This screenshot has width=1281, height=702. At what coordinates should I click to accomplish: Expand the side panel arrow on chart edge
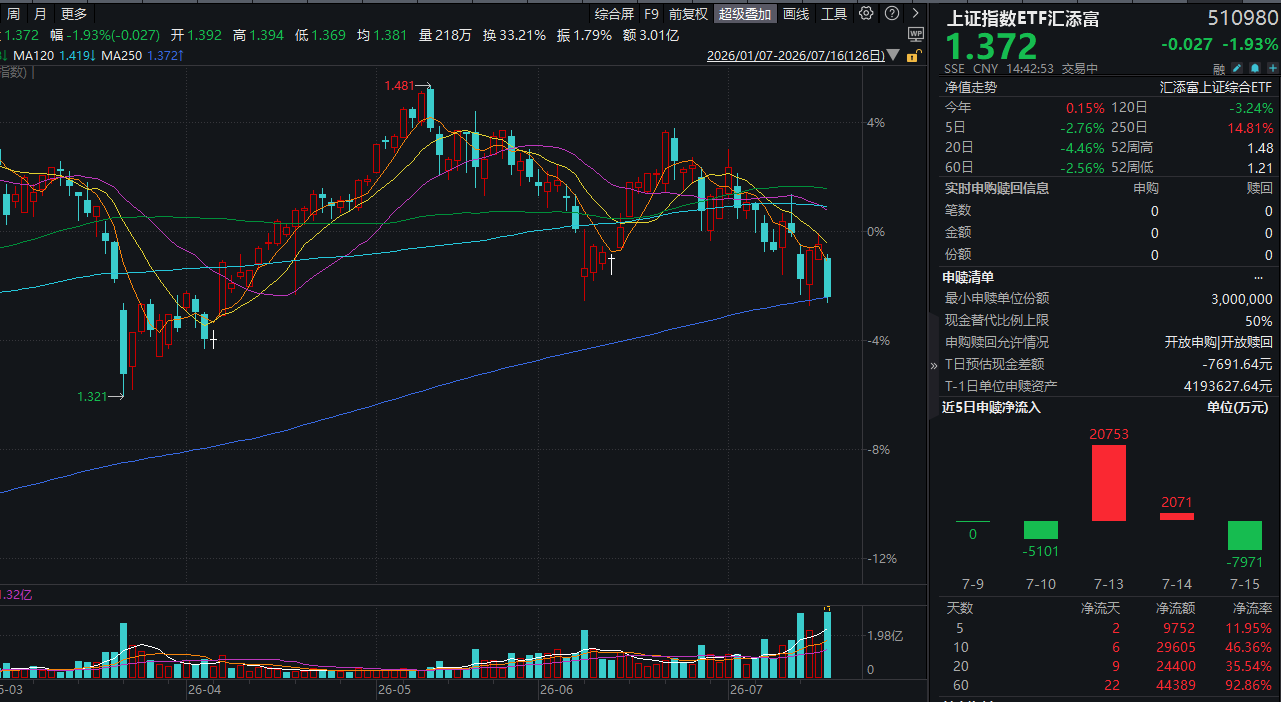point(934,365)
